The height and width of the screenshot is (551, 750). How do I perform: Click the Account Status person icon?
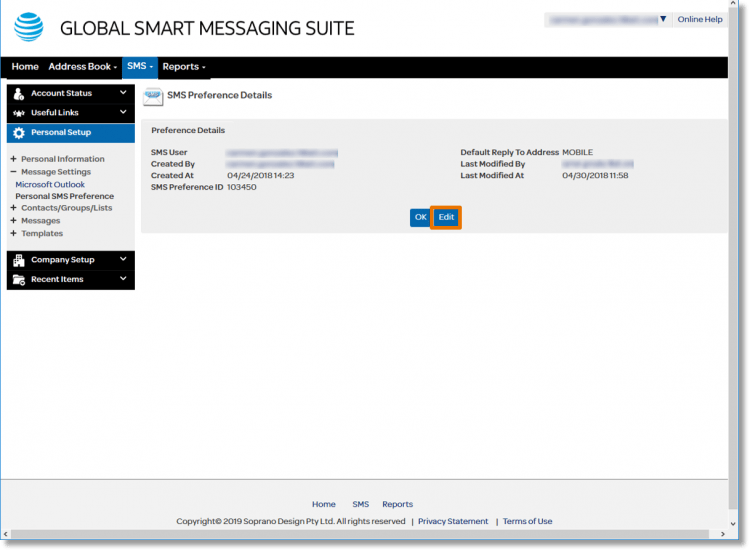(x=19, y=94)
